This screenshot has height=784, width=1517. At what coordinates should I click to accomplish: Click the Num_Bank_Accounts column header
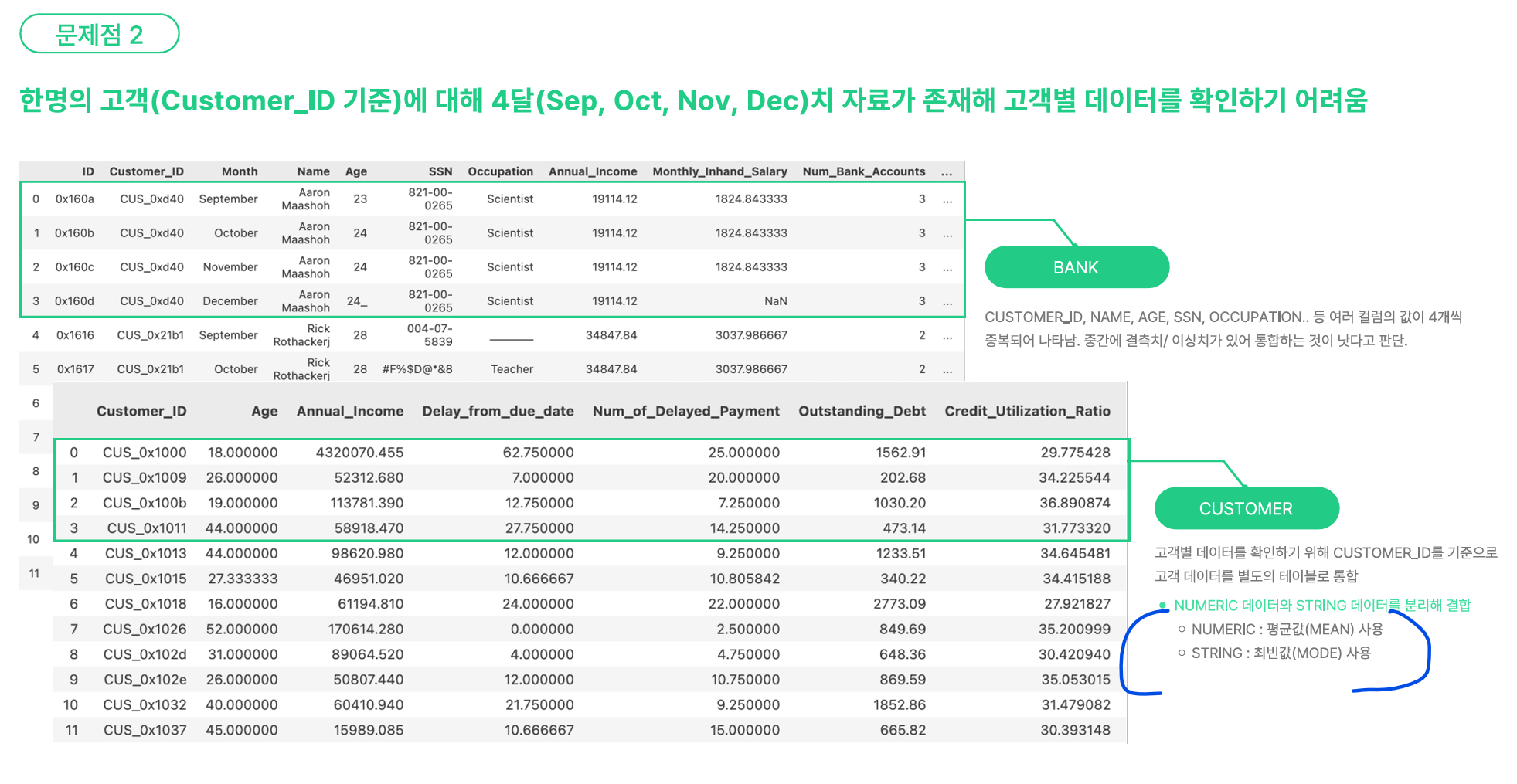tap(863, 171)
